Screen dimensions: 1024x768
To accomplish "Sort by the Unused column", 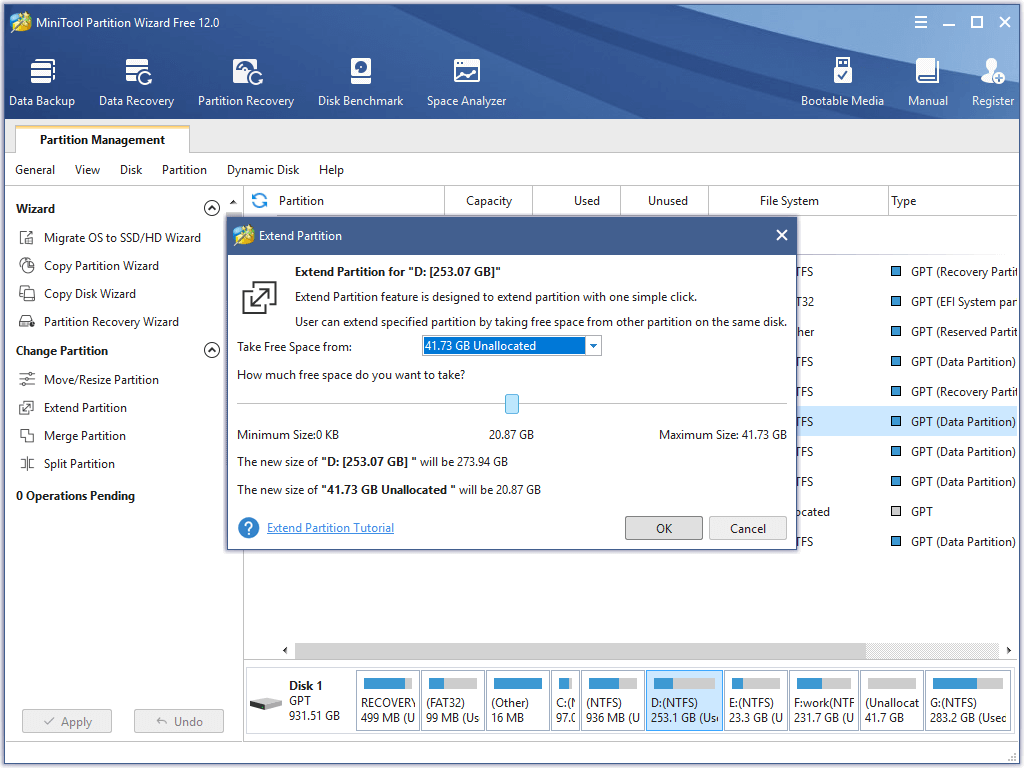I will 667,200.
